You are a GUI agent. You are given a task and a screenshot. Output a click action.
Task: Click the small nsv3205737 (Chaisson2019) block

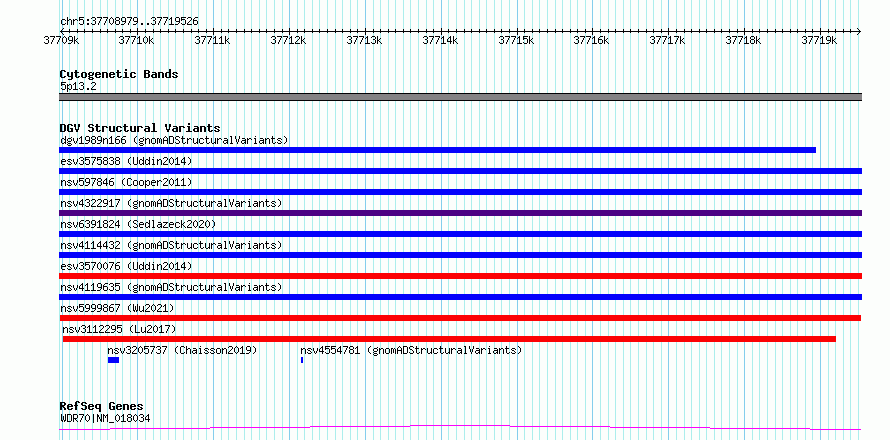[x=113, y=360]
